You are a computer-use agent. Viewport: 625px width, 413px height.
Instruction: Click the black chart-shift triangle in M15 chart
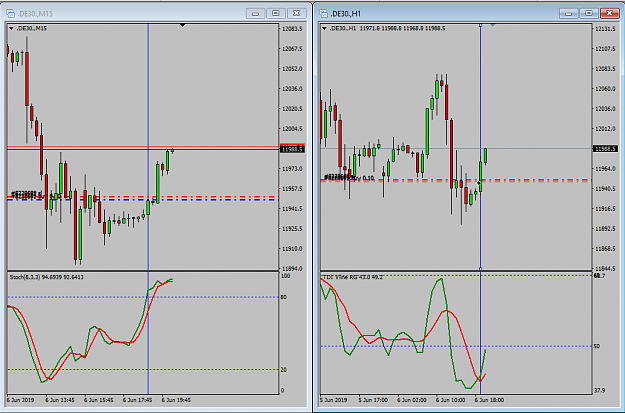pos(183,26)
